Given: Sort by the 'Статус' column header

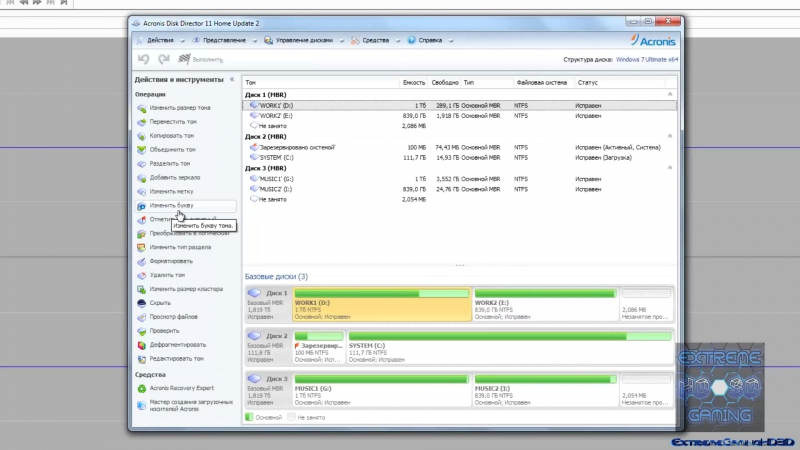Looking at the screenshot, I should pos(620,83).
